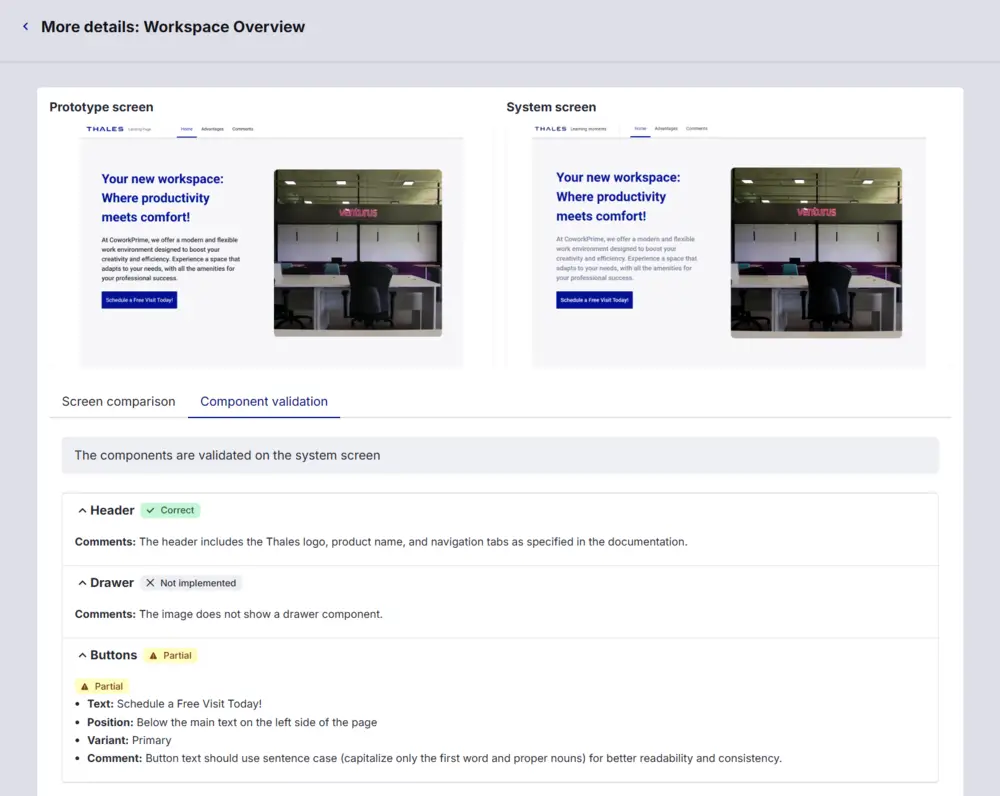Click 'The components are validated on the system screen' banner

point(500,455)
